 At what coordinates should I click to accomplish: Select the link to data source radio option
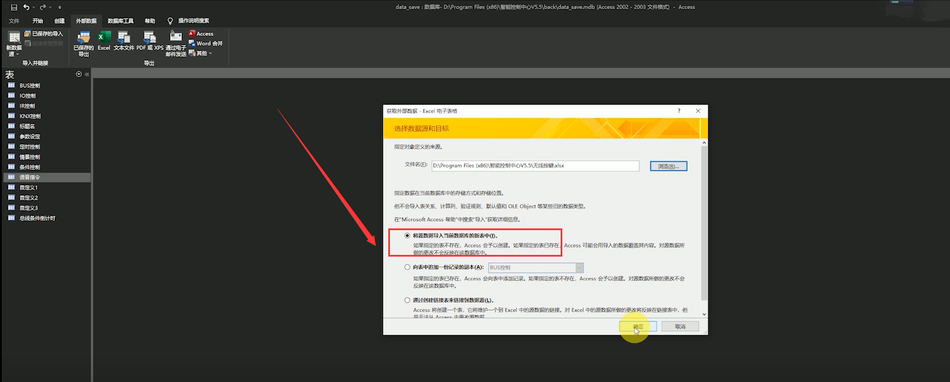(407, 300)
